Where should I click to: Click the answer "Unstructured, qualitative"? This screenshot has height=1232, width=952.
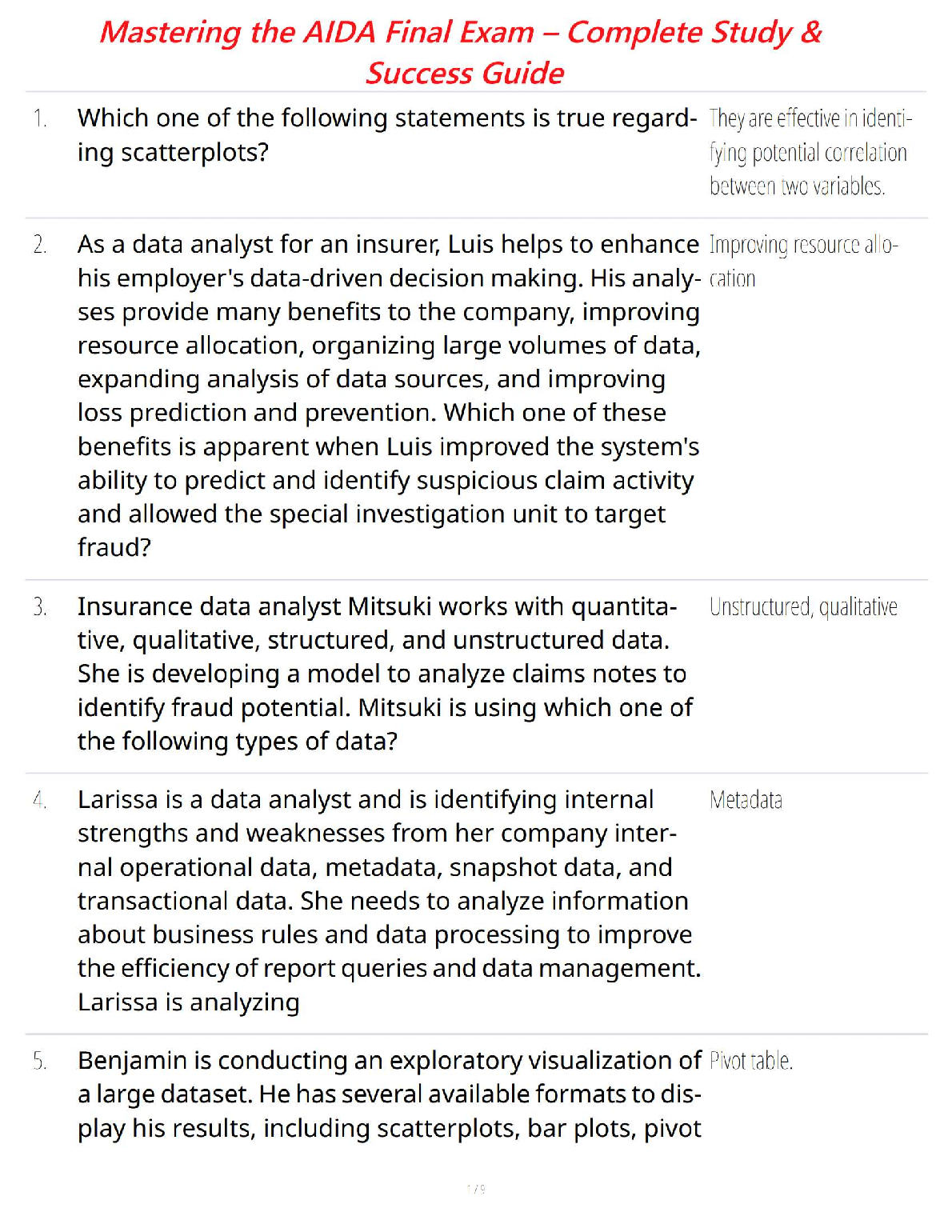coord(803,607)
